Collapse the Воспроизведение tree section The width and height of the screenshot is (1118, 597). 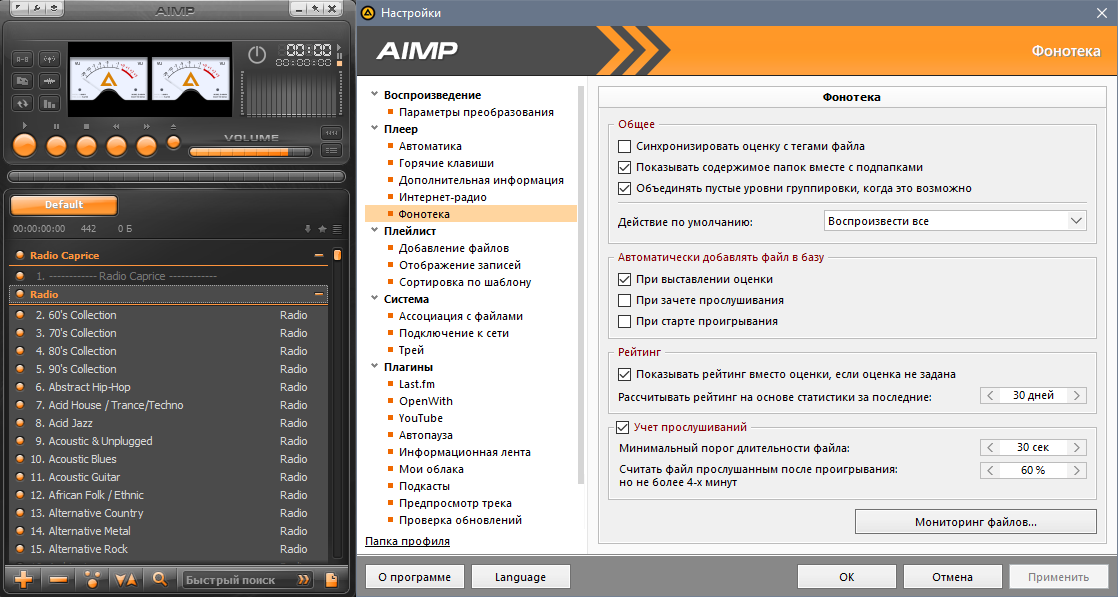tap(374, 94)
